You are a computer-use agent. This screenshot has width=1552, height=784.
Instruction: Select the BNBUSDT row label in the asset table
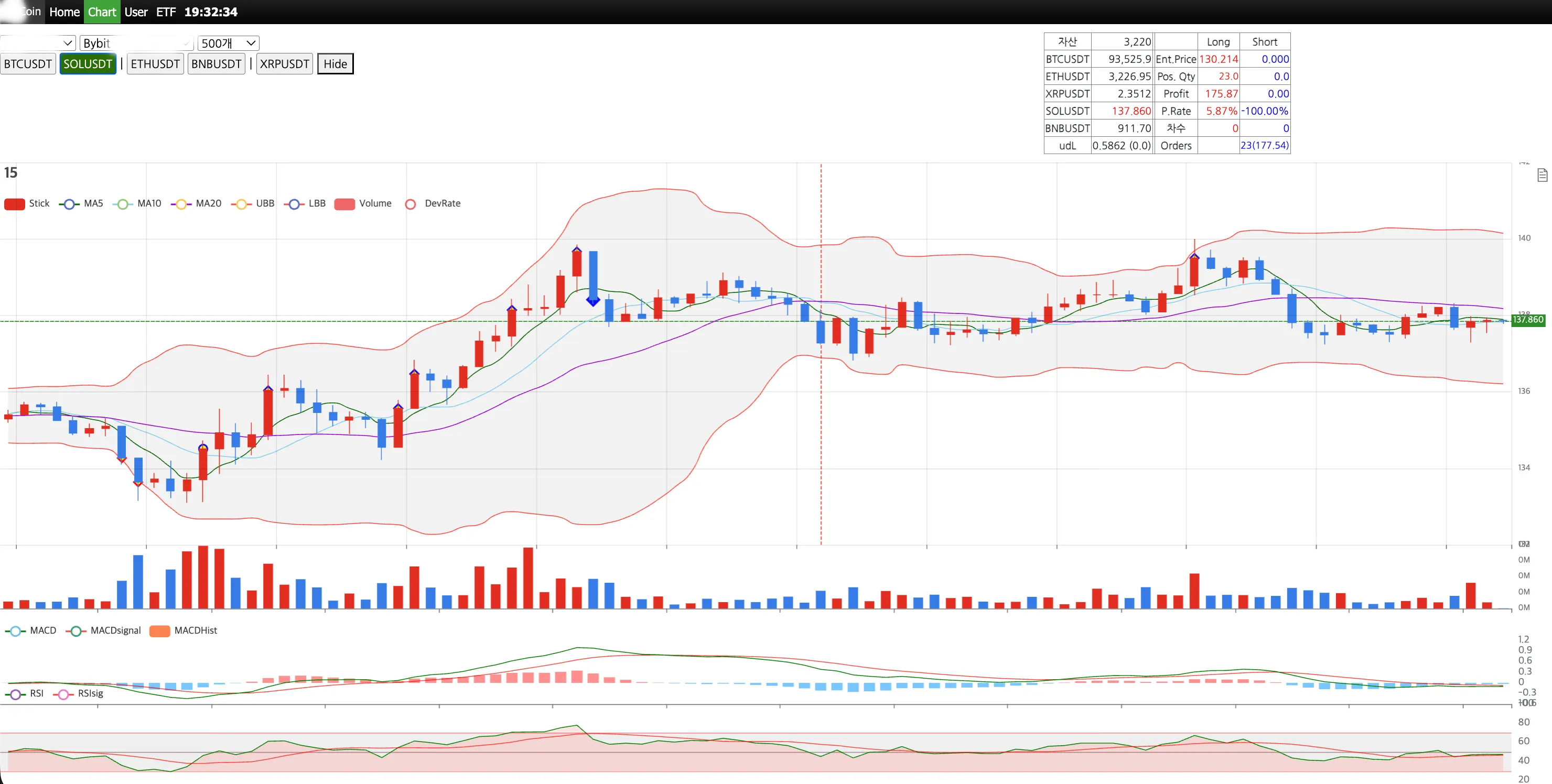[1068, 128]
